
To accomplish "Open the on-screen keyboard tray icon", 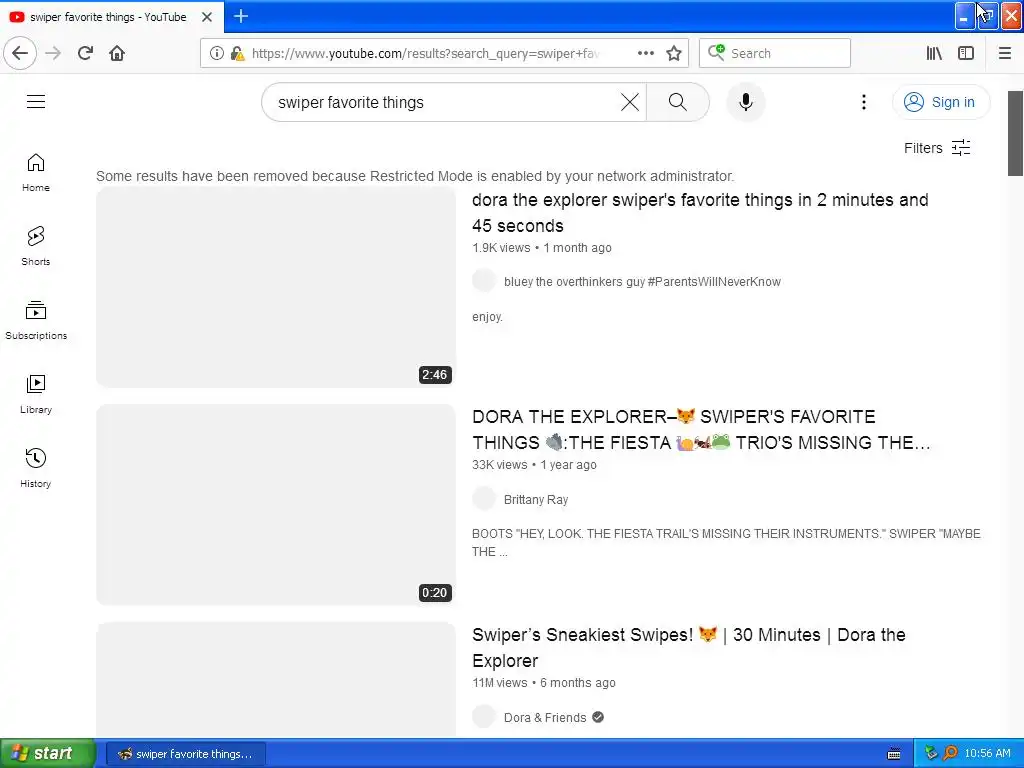I will 894,754.
